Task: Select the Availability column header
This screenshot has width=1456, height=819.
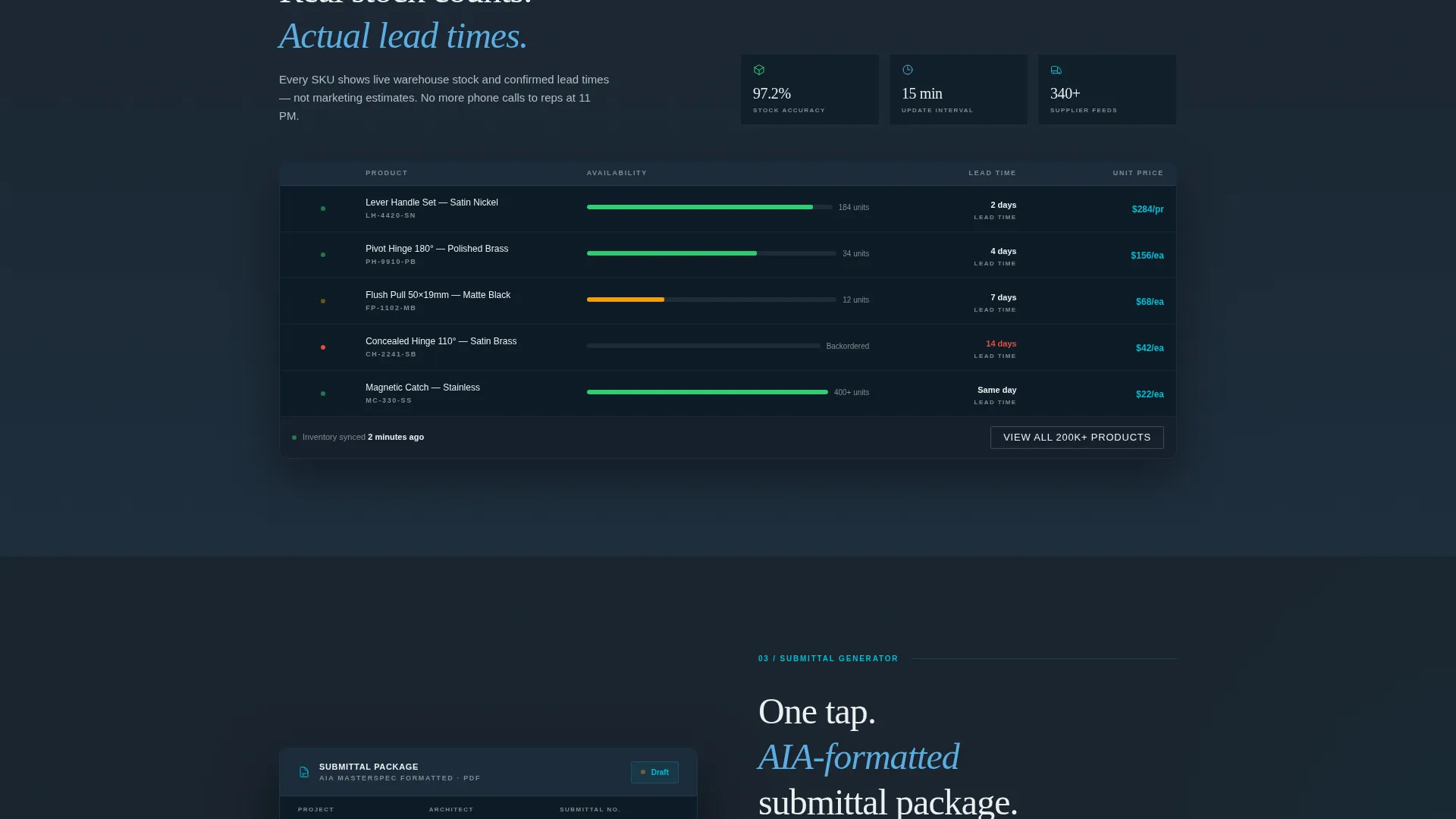Action: click(x=617, y=173)
